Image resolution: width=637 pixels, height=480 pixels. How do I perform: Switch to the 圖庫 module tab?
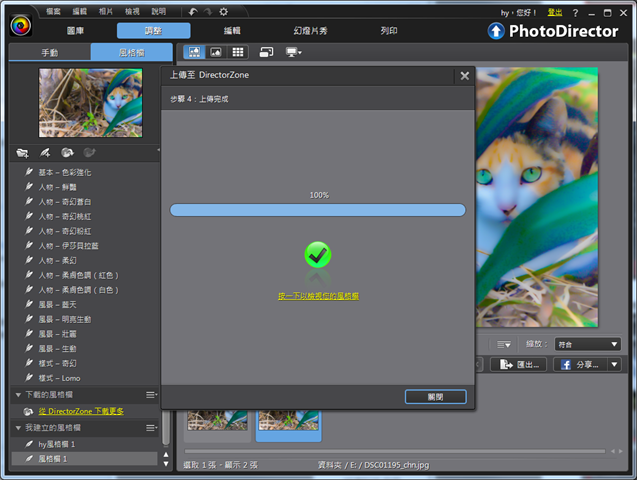tap(76, 31)
